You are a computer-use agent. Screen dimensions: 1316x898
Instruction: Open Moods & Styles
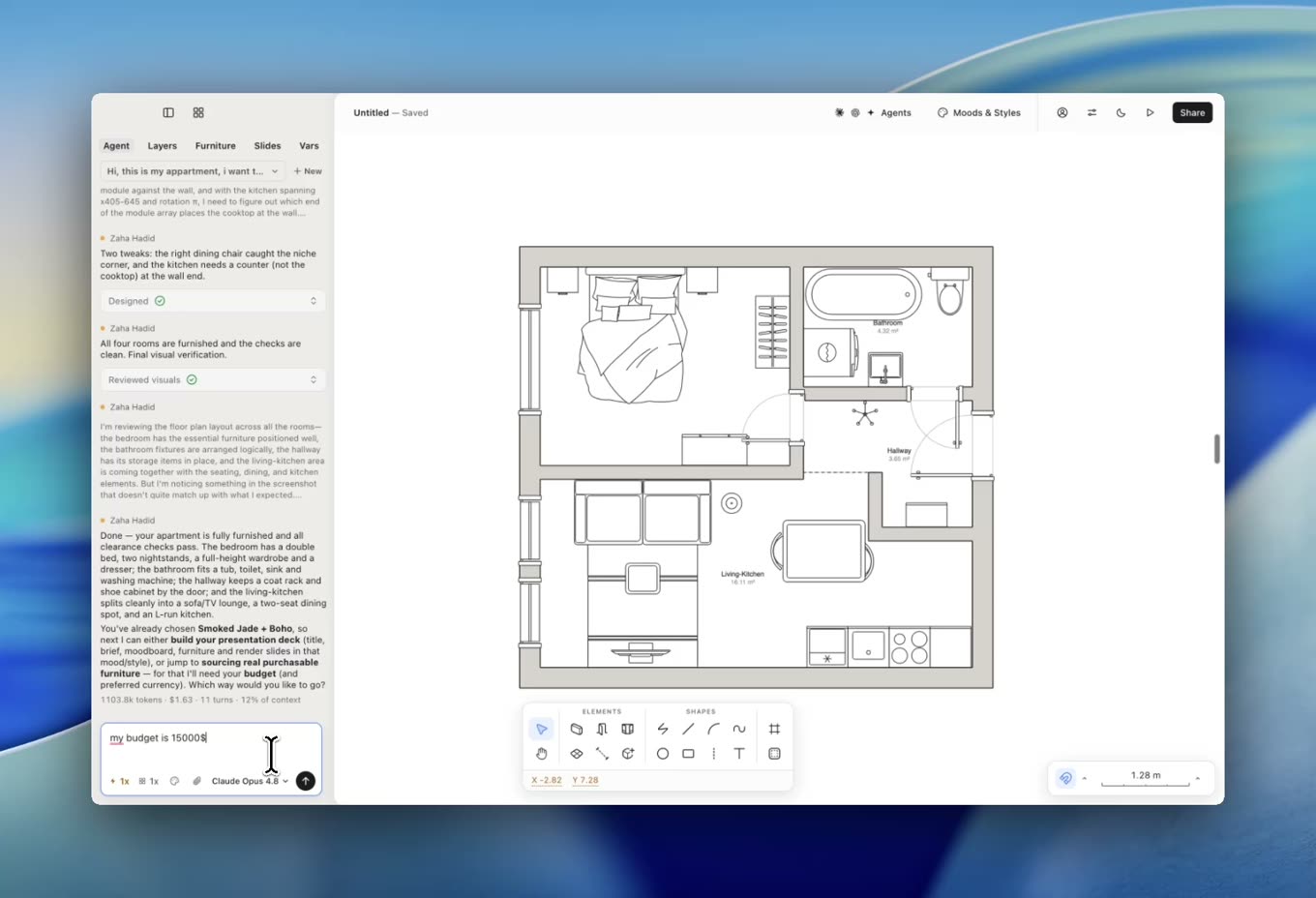[979, 112]
